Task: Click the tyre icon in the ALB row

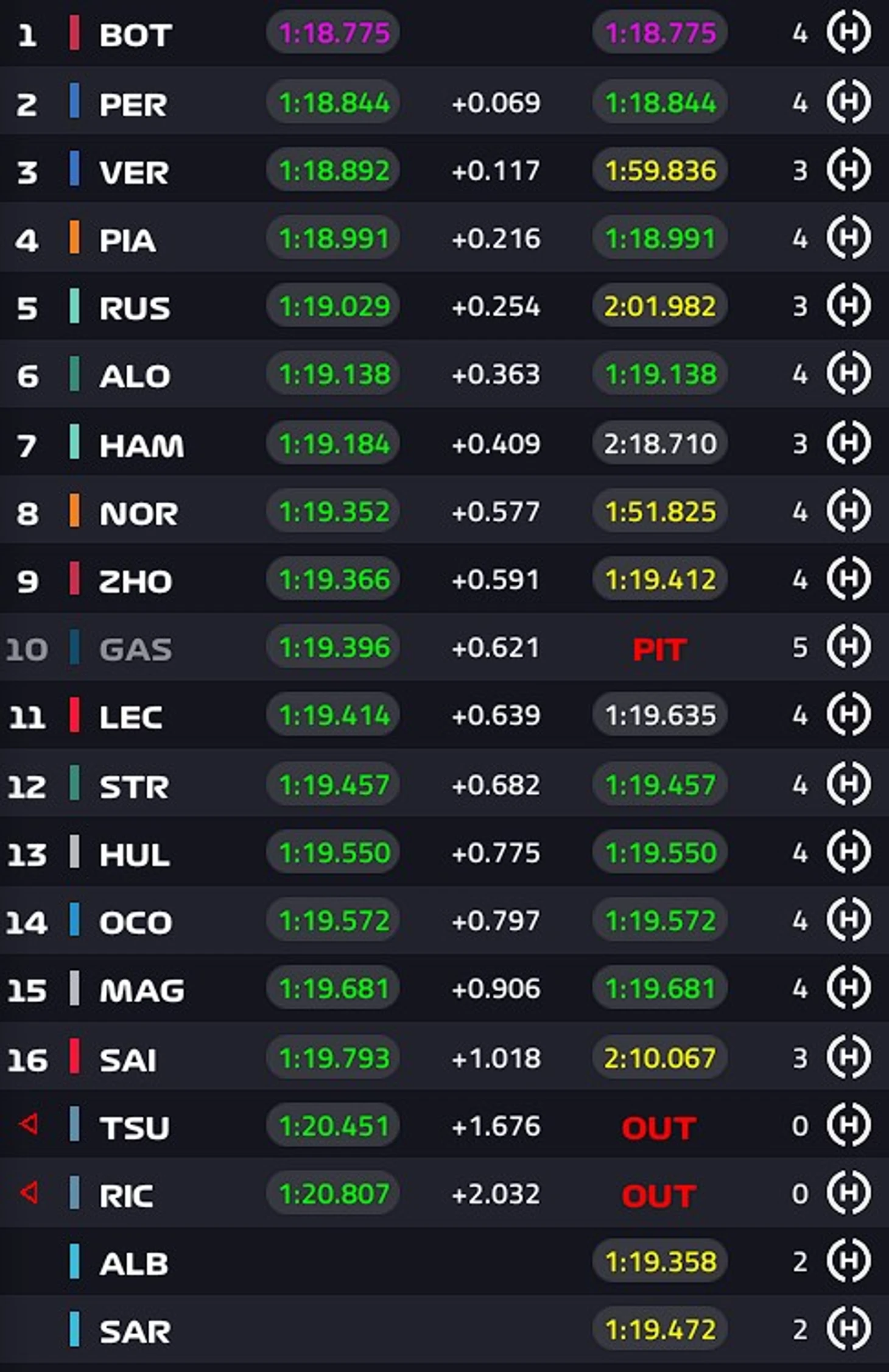Action: pyautogui.click(x=848, y=1261)
